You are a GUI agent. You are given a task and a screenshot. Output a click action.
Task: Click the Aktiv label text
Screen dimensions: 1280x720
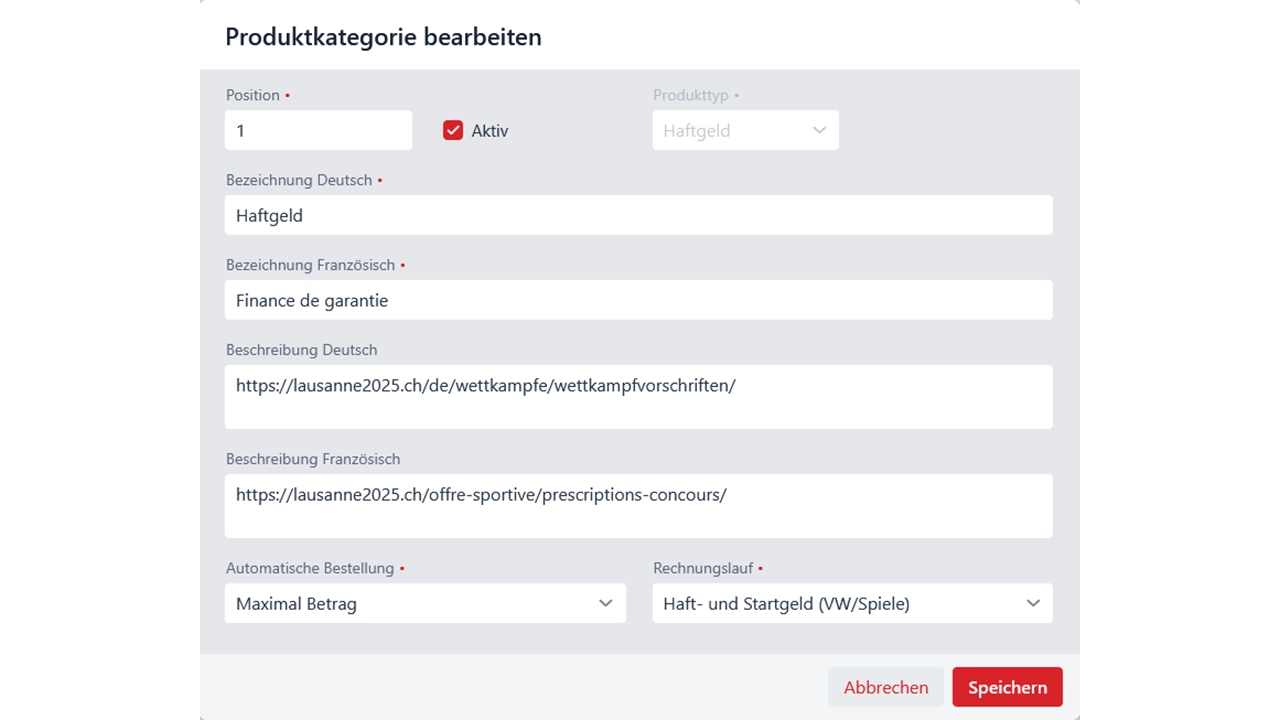click(x=490, y=131)
